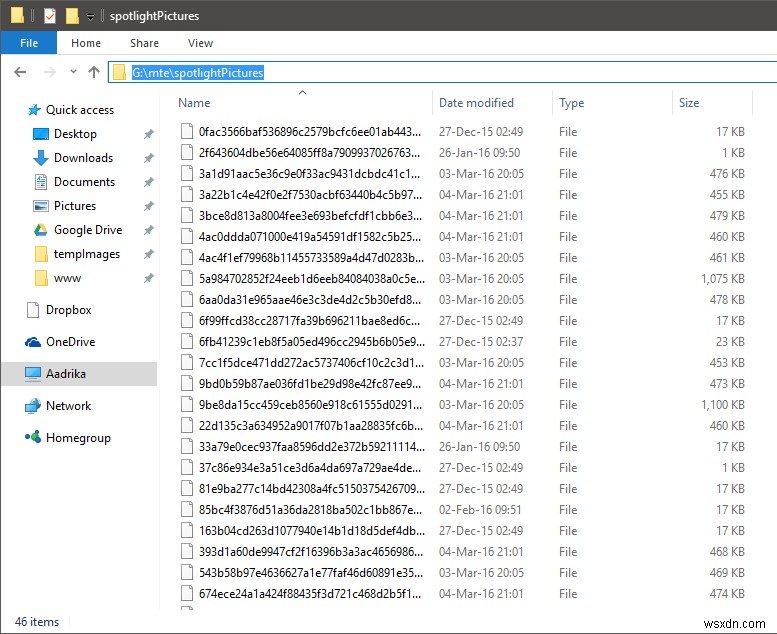Click file icon of 6fb41239c1eb8f5a05ed496cc2945b6b05e9...
777x634 pixels.
187,342
